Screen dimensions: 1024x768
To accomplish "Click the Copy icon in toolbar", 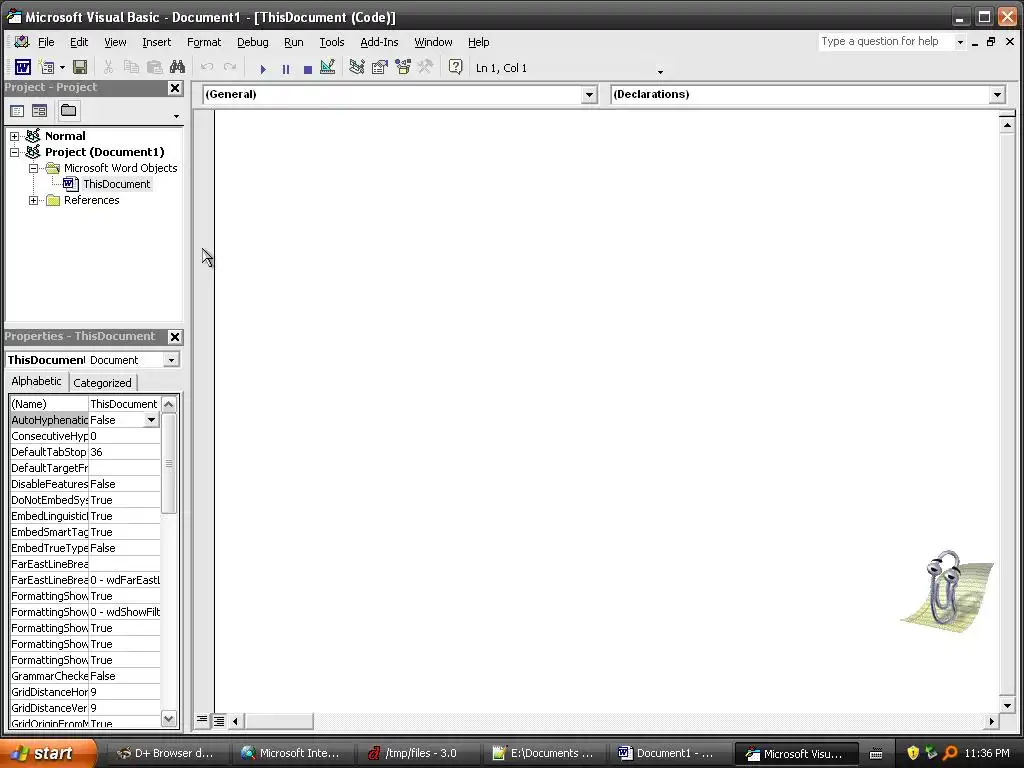I will click(131, 67).
